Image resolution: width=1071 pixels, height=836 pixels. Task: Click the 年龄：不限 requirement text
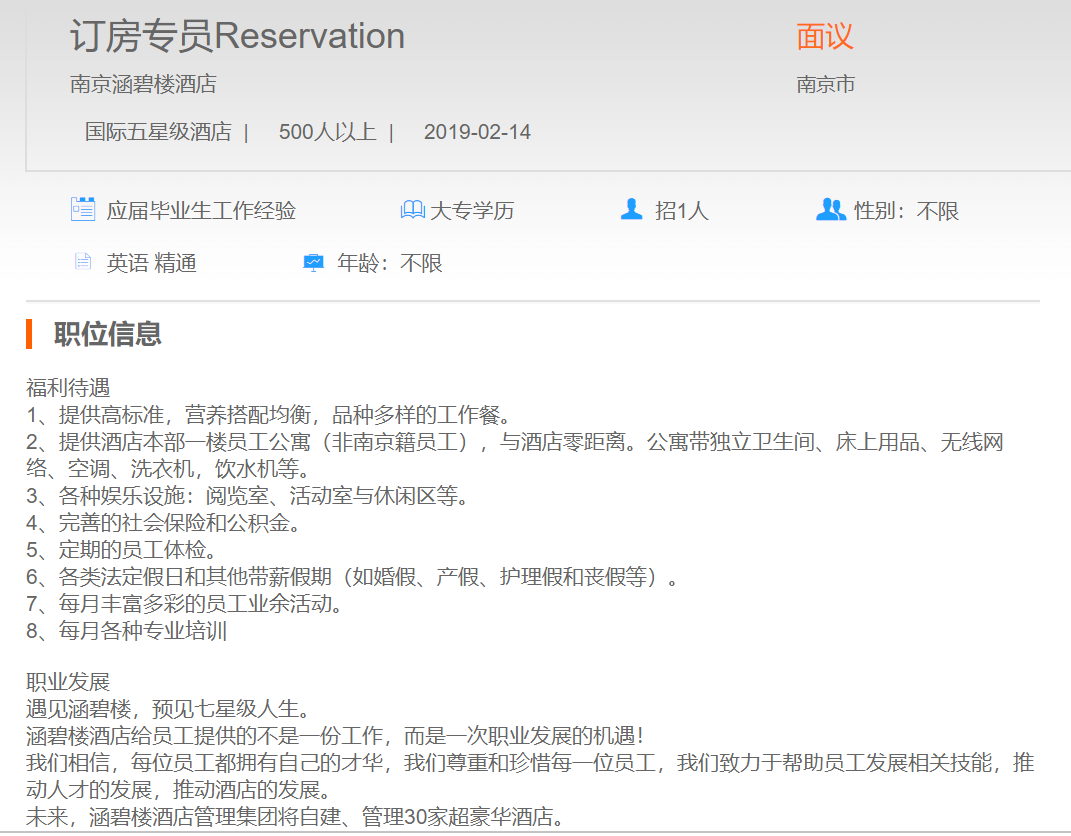pyautogui.click(x=390, y=263)
